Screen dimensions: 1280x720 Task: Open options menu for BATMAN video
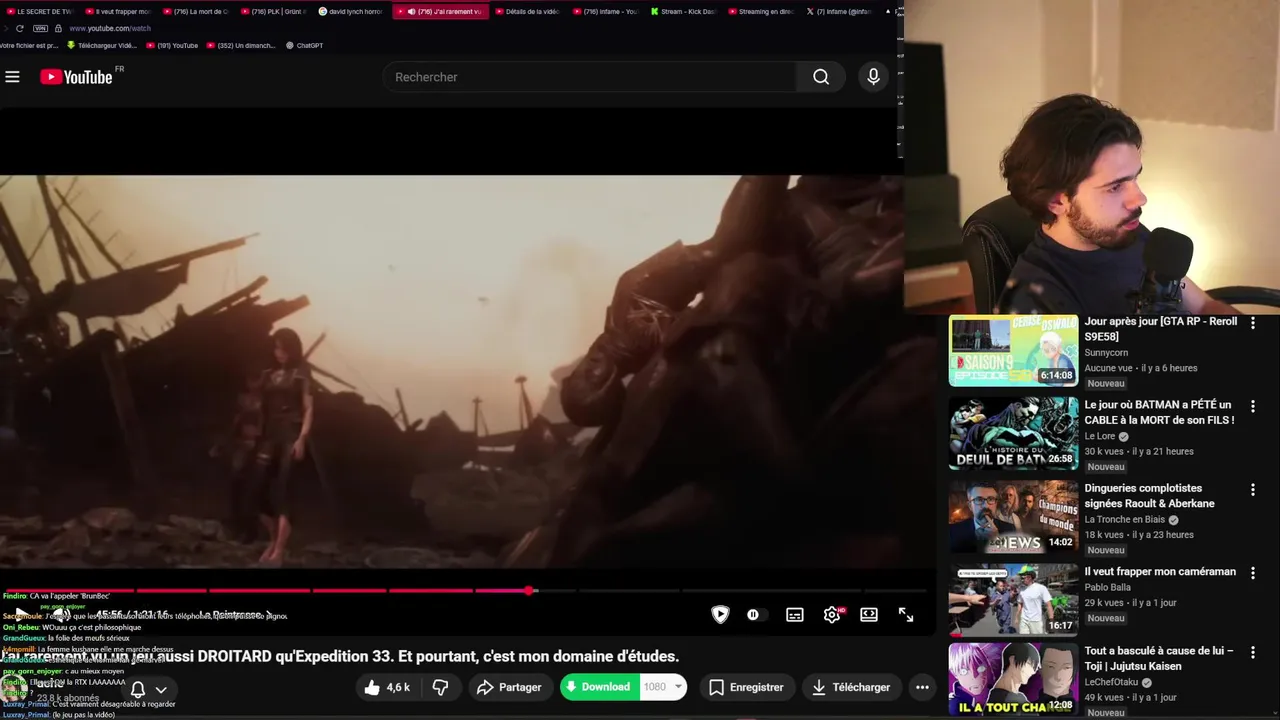click(x=1252, y=406)
